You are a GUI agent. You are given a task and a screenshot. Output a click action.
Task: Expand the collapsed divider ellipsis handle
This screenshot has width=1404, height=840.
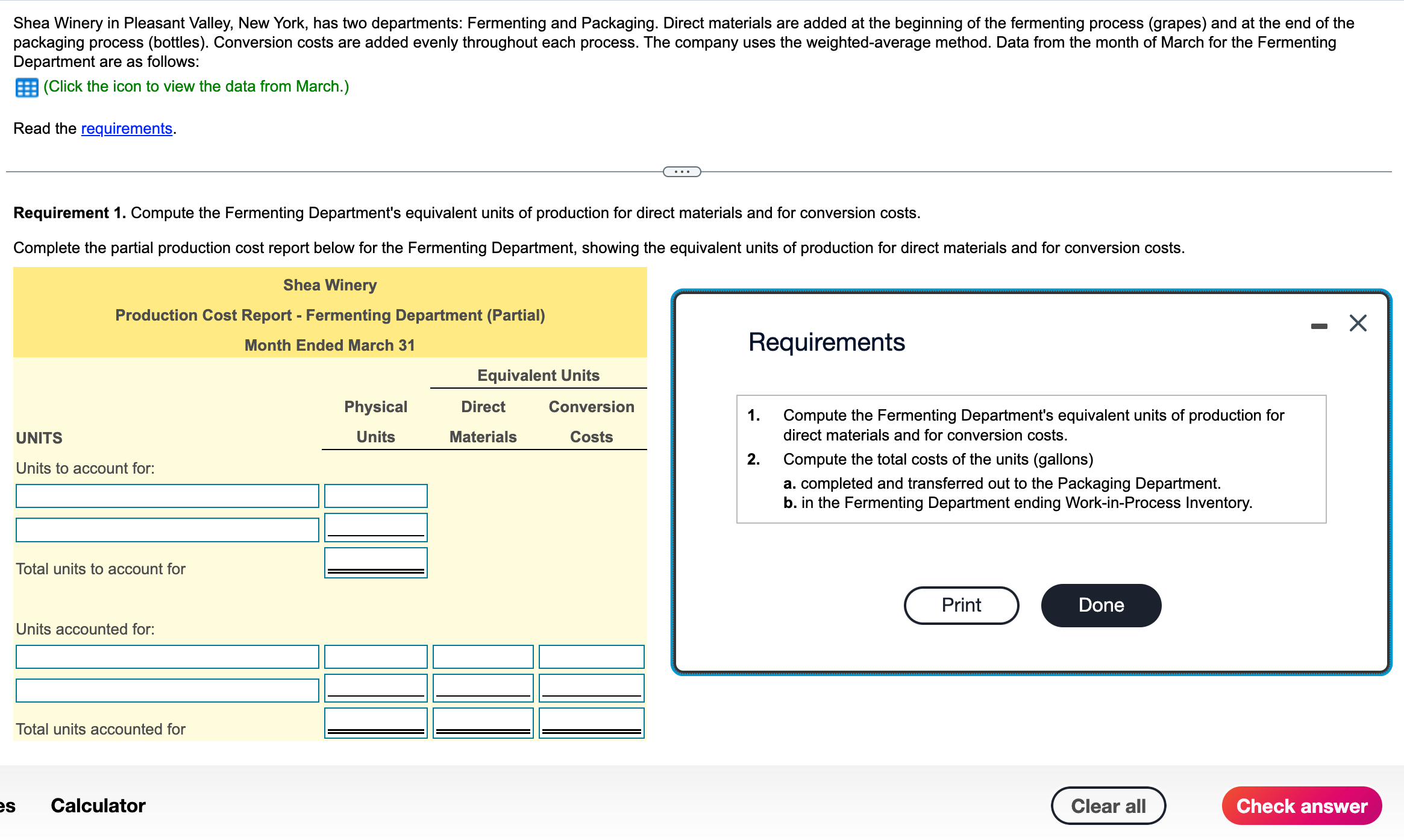coord(682,172)
